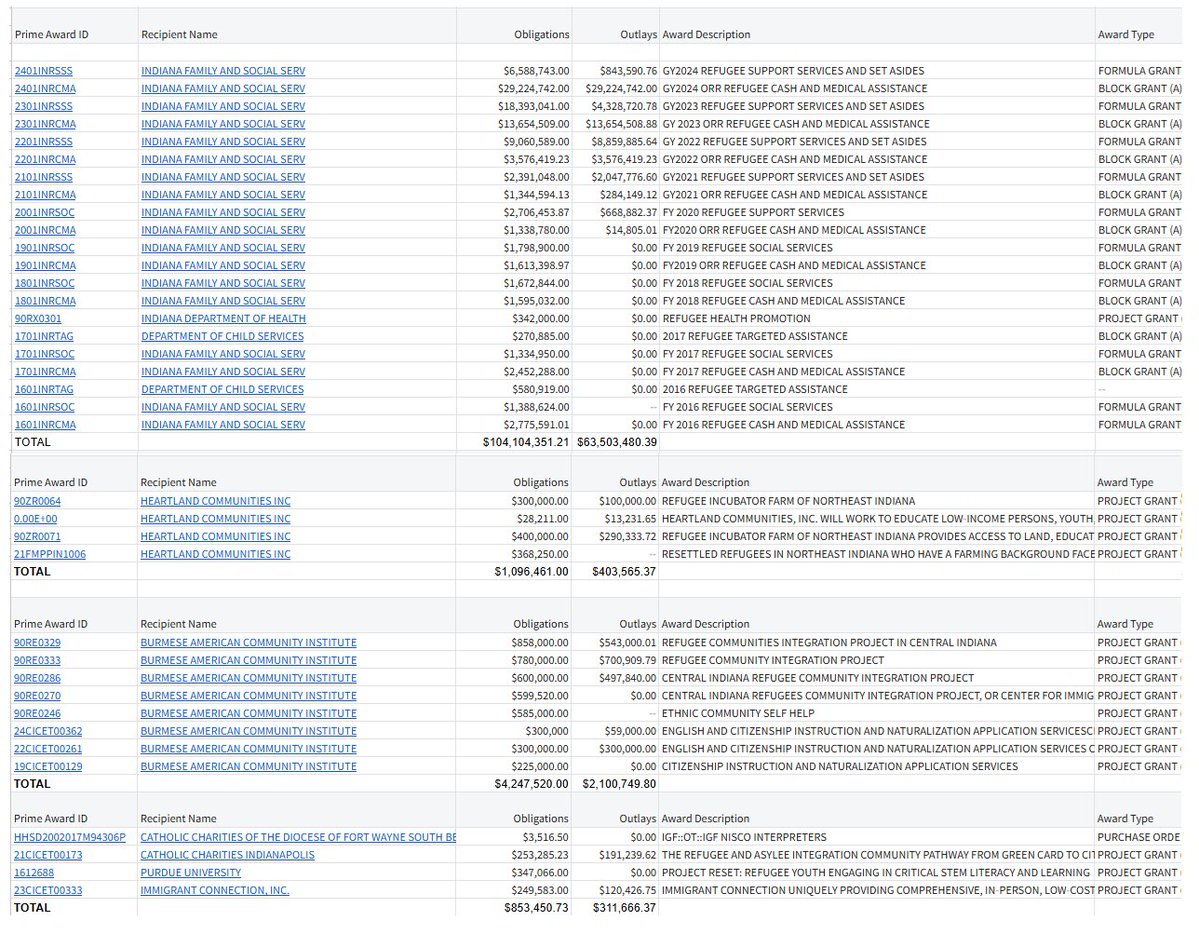Open award ID 1901INRSOC link
The image size is (1199, 934).
[x=44, y=248]
